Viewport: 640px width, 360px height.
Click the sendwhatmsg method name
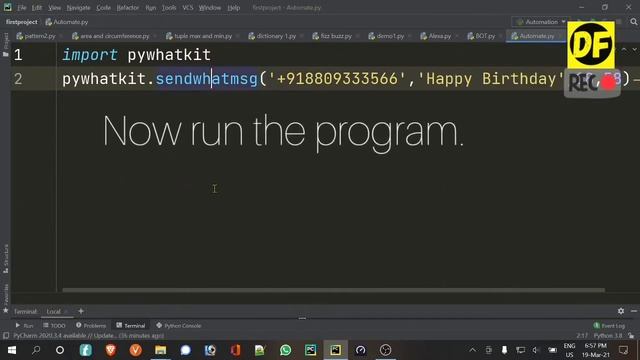(207, 79)
